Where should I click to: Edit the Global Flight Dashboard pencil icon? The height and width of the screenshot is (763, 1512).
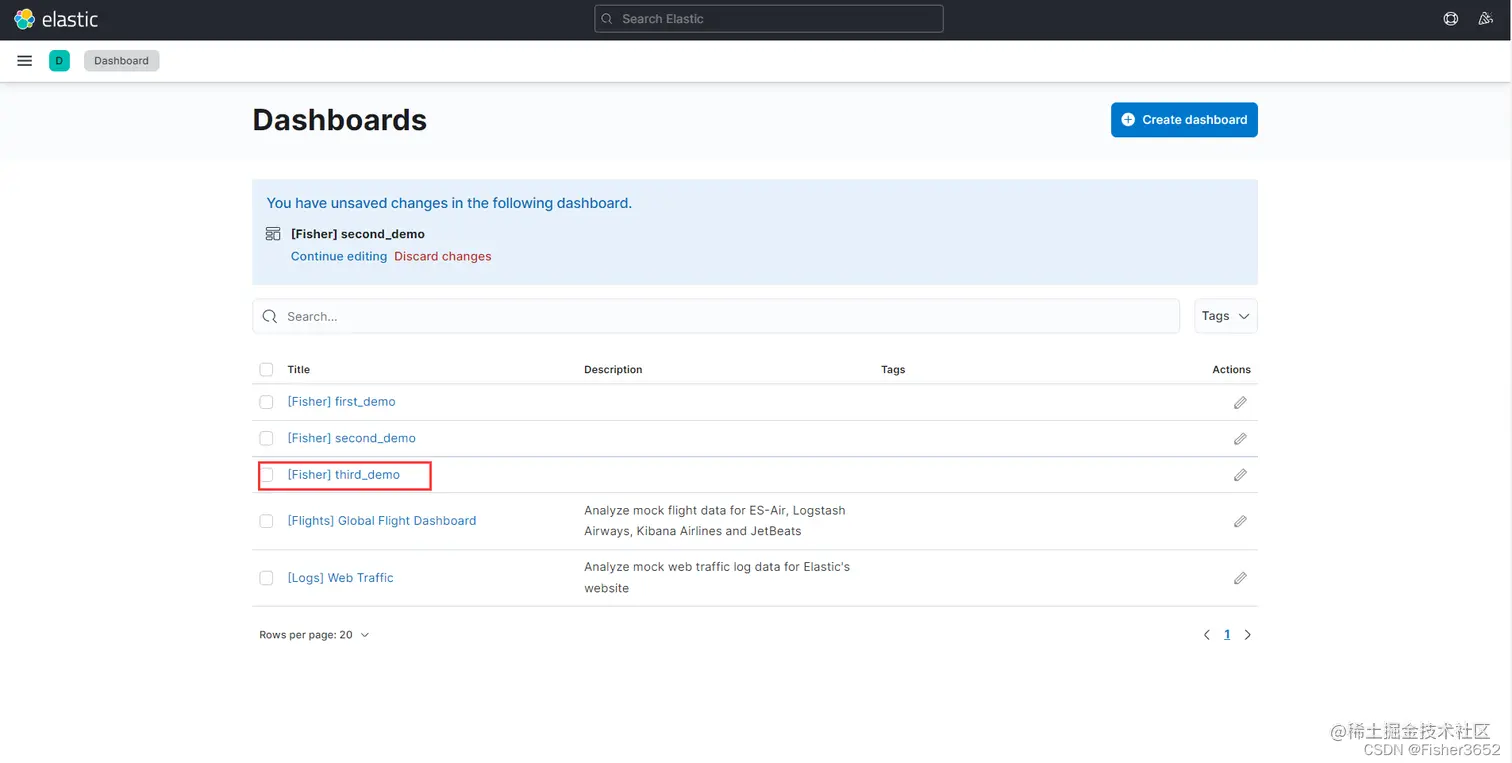pos(1240,521)
